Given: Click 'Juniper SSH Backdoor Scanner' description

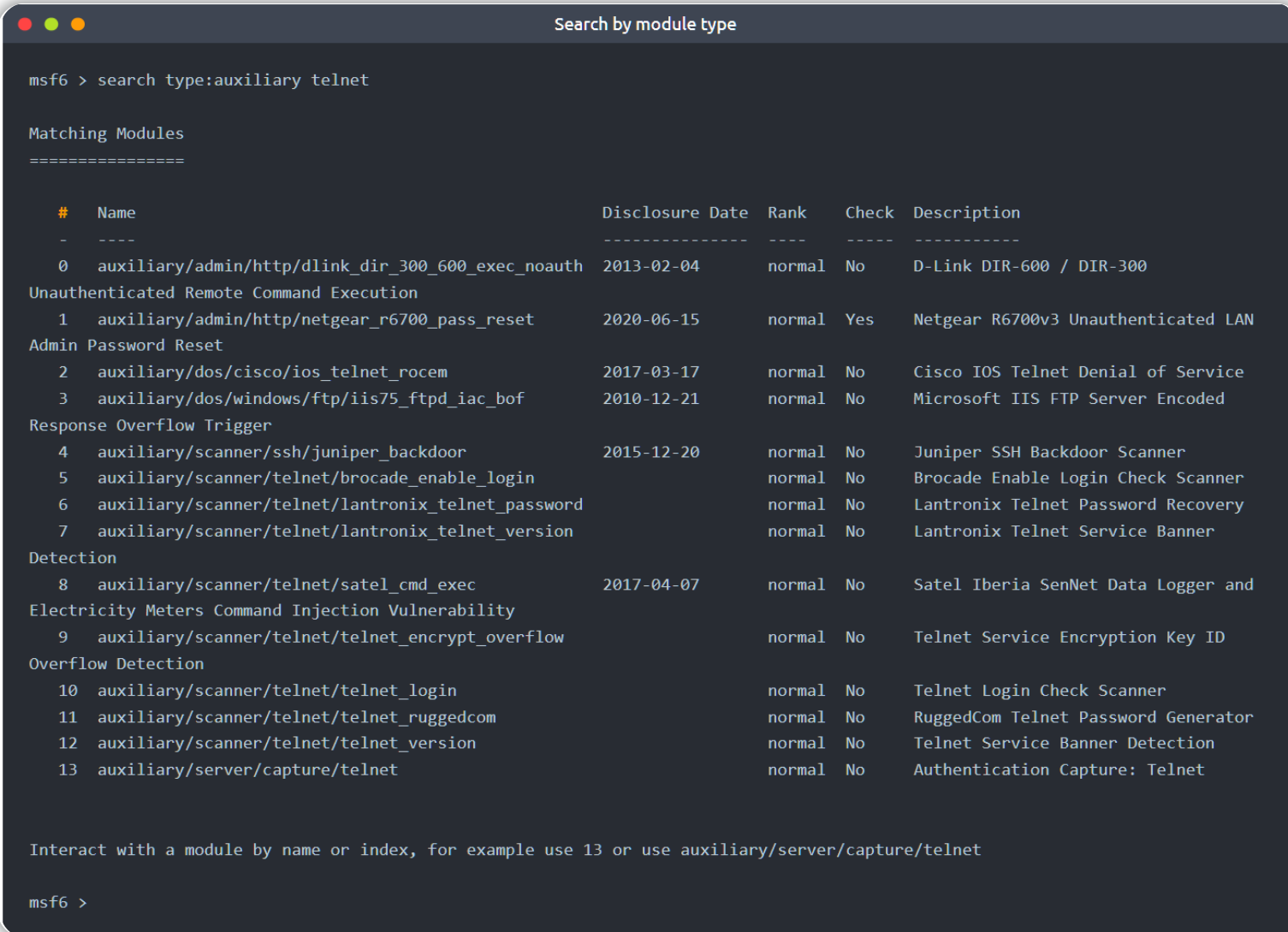Looking at the screenshot, I should (1049, 452).
